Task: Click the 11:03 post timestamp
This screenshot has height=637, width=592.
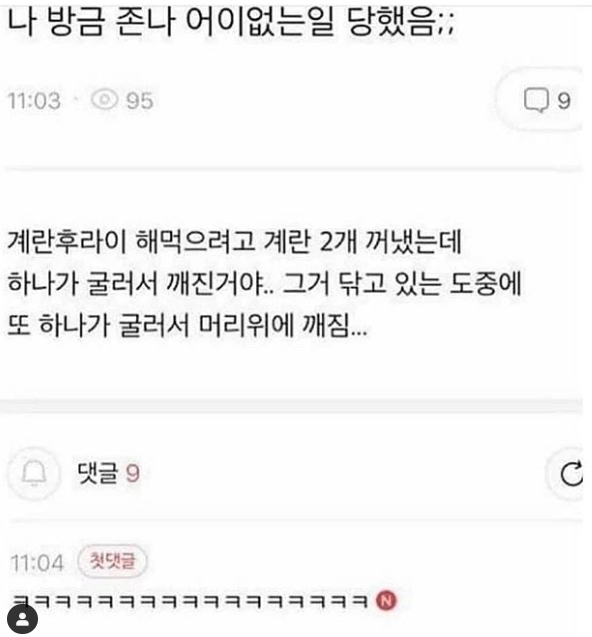Action: [34, 101]
